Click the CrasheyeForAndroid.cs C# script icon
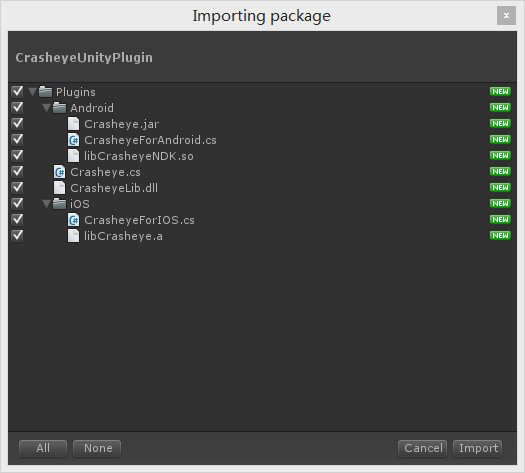Viewport: 525px width, 473px height. tap(73, 140)
